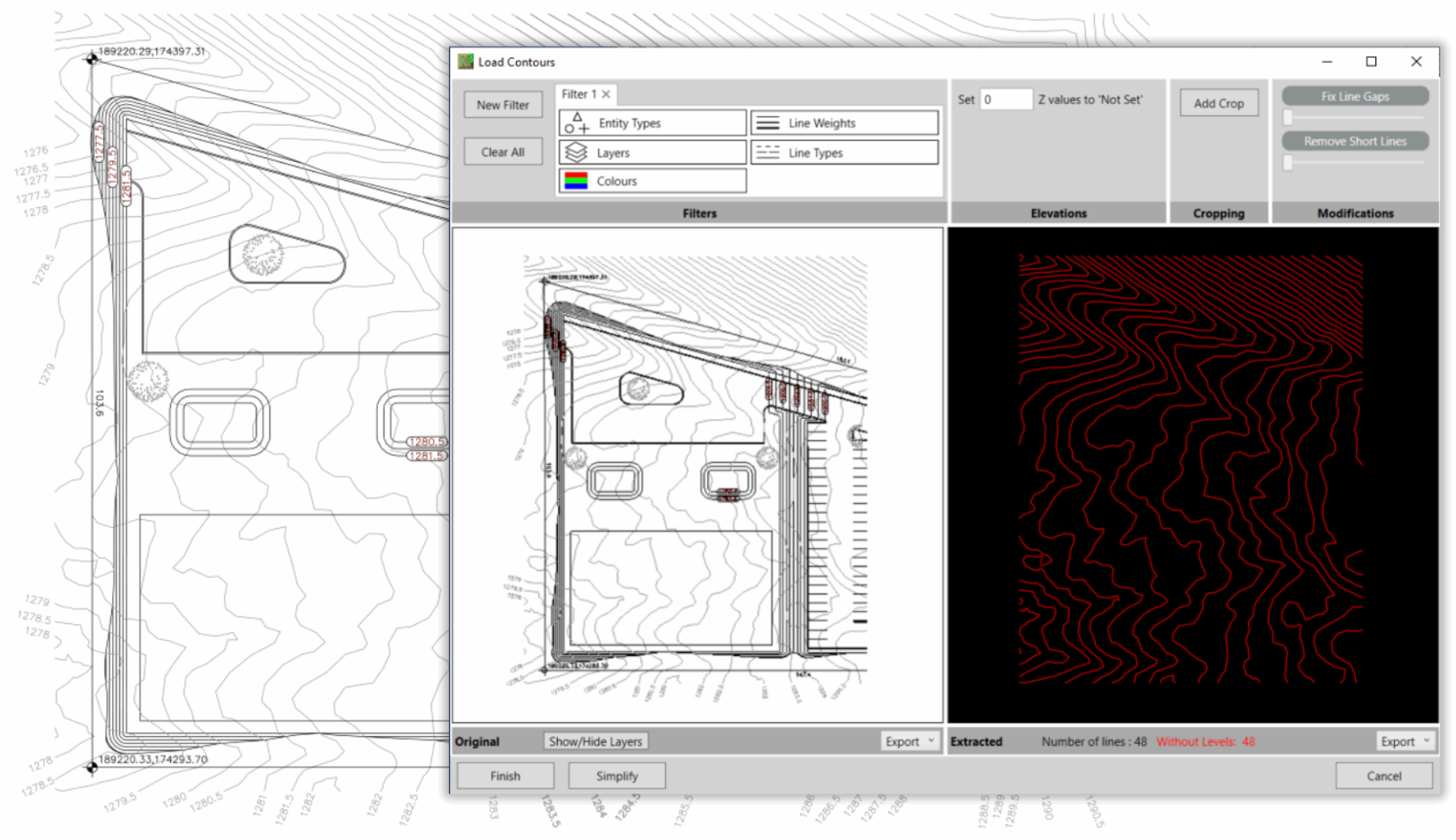Click the Line Types dashed icon
The width and height of the screenshot is (1456, 840).
coord(768,152)
